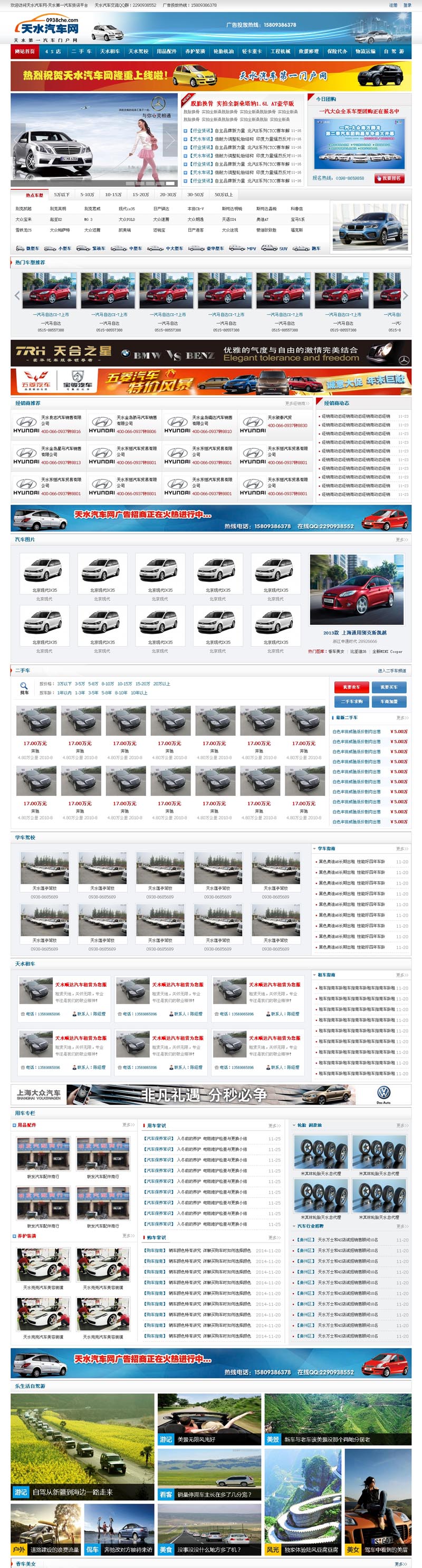Open 用品配件 in the navigation bar
Screen dimensions: 422x1568
point(166,52)
